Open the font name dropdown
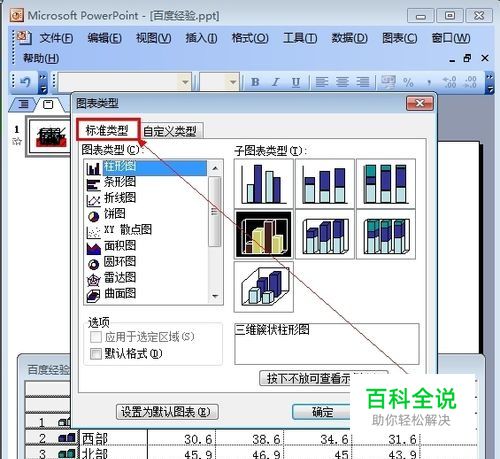The width and height of the screenshot is (500, 459). pyautogui.click(x=185, y=82)
